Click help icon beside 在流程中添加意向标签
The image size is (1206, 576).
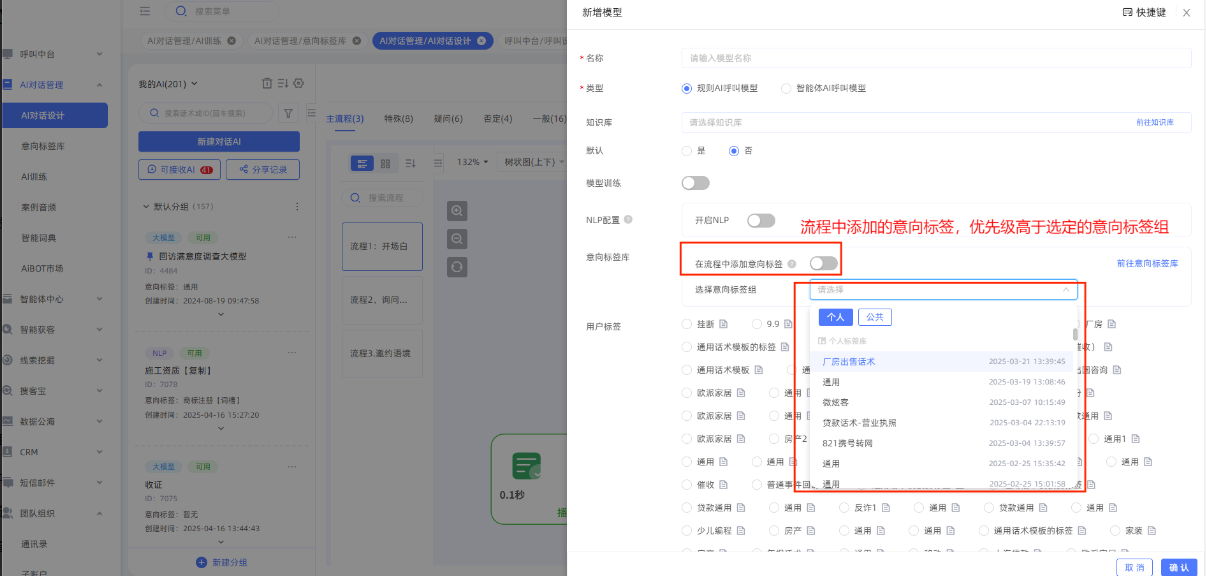(x=792, y=264)
